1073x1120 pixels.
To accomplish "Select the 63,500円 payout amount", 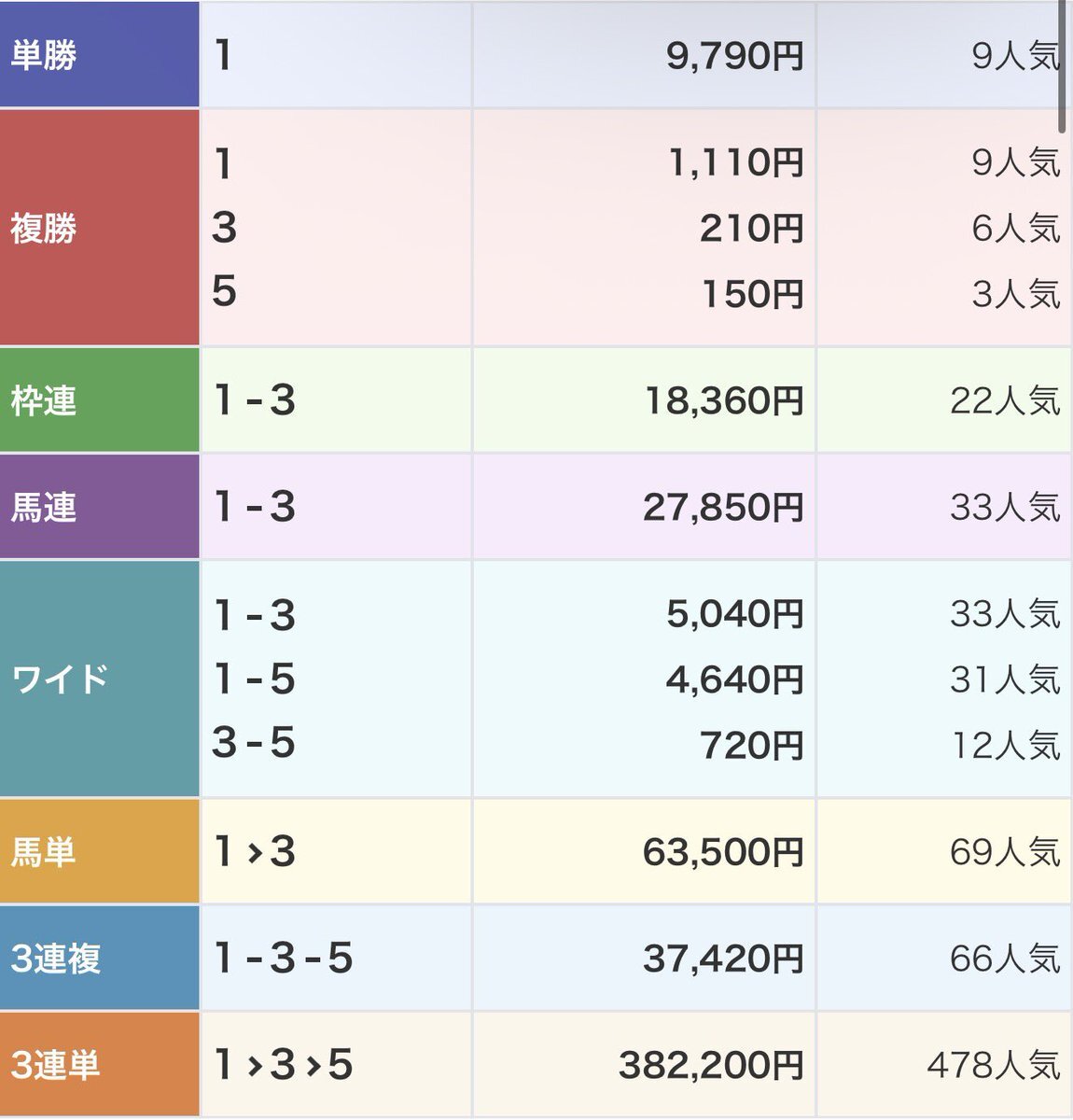I will click(722, 852).
